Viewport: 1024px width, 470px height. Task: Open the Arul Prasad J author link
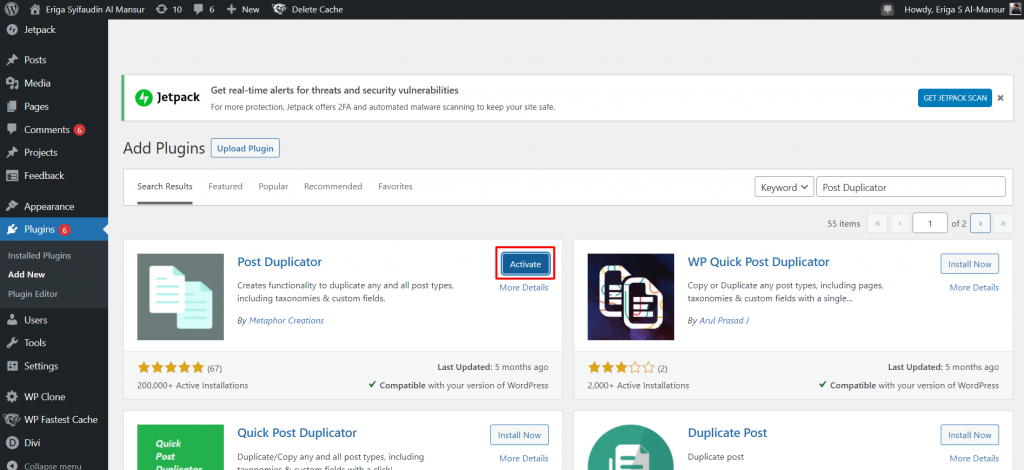[724, 321]
